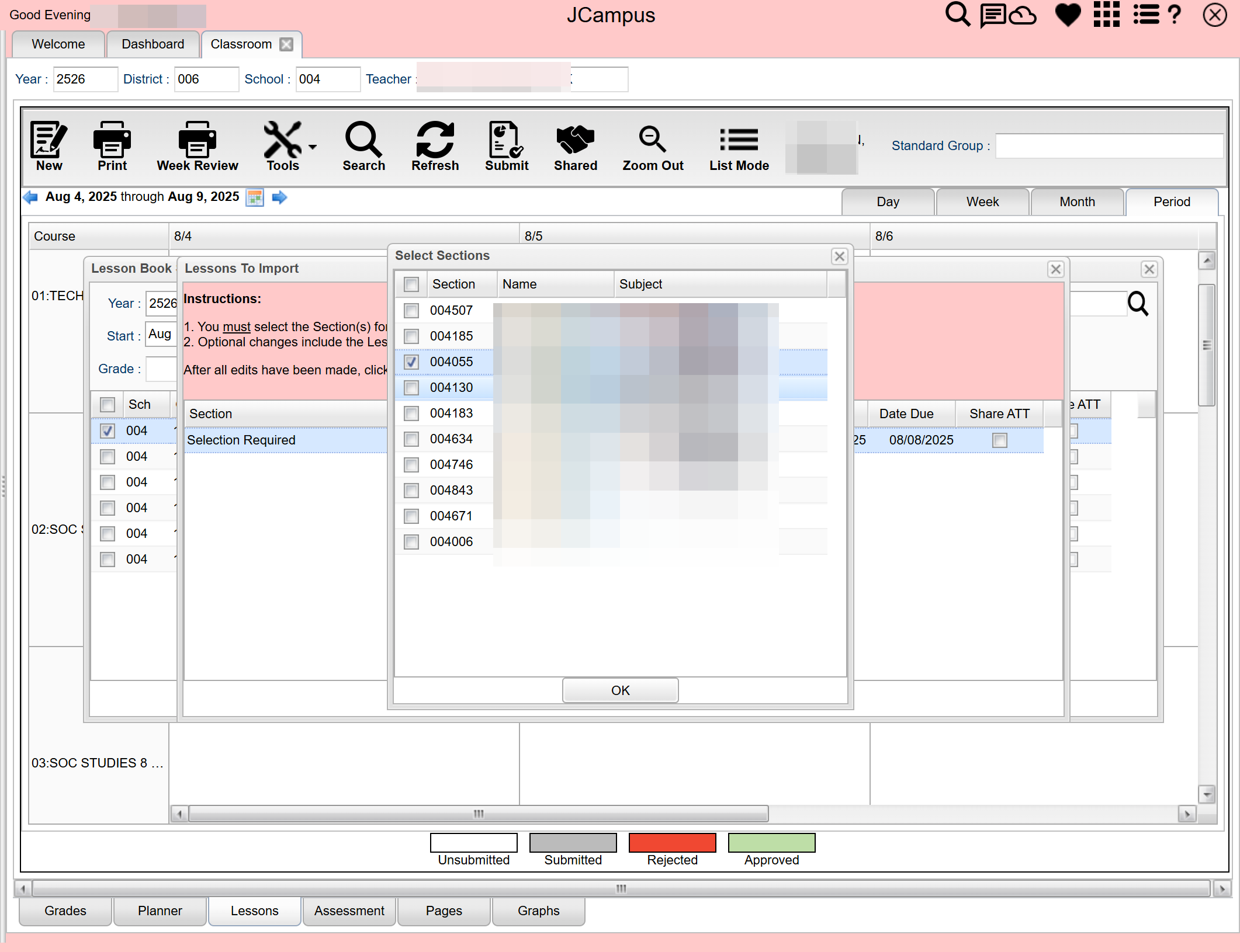The image size is (1240, 952).
Task: Open the Pages bottom tab
Action: pos(444,911)
